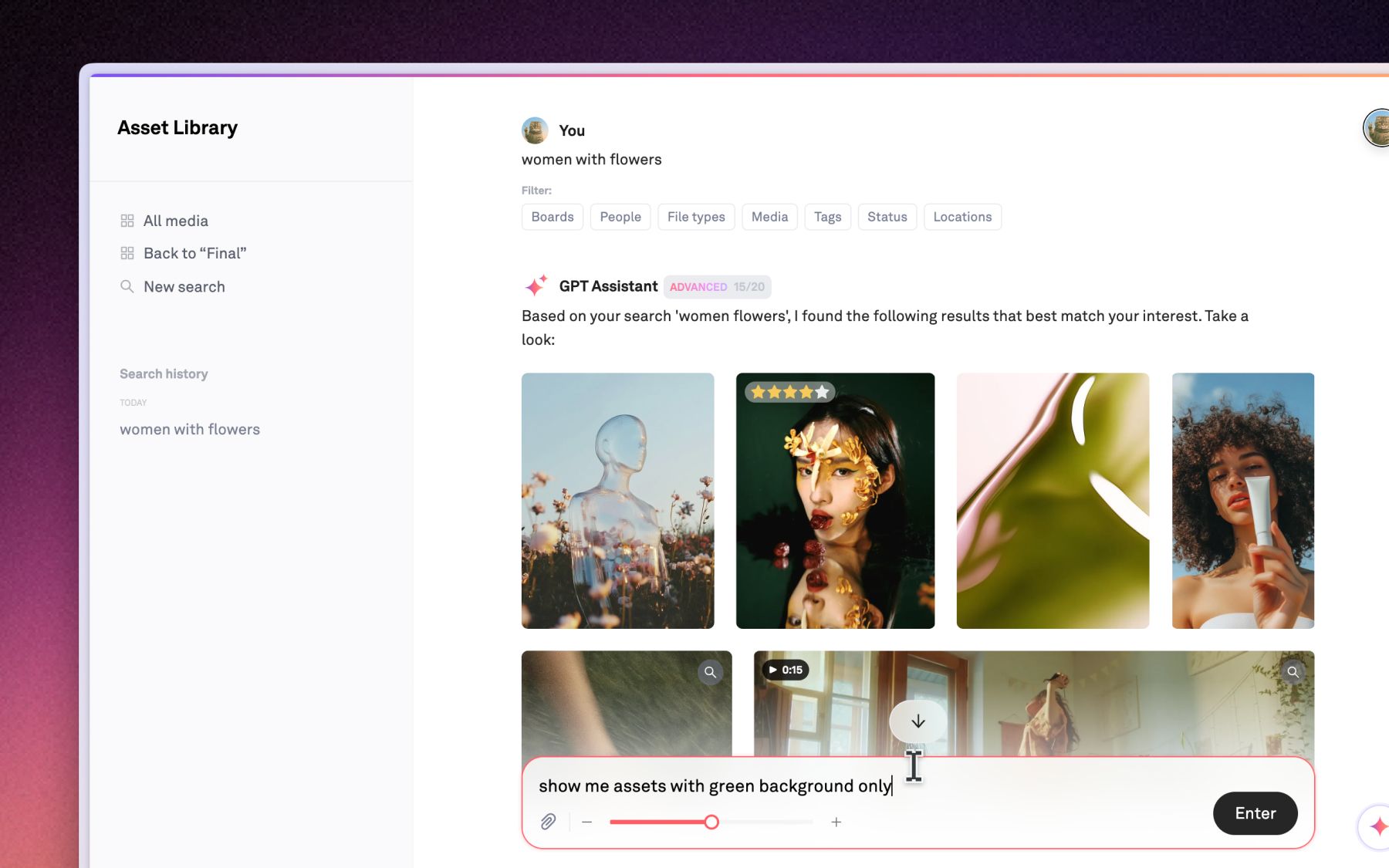The image size is (1389, 868).
Task: Click the red slider handle
Action: coord(711,822)
